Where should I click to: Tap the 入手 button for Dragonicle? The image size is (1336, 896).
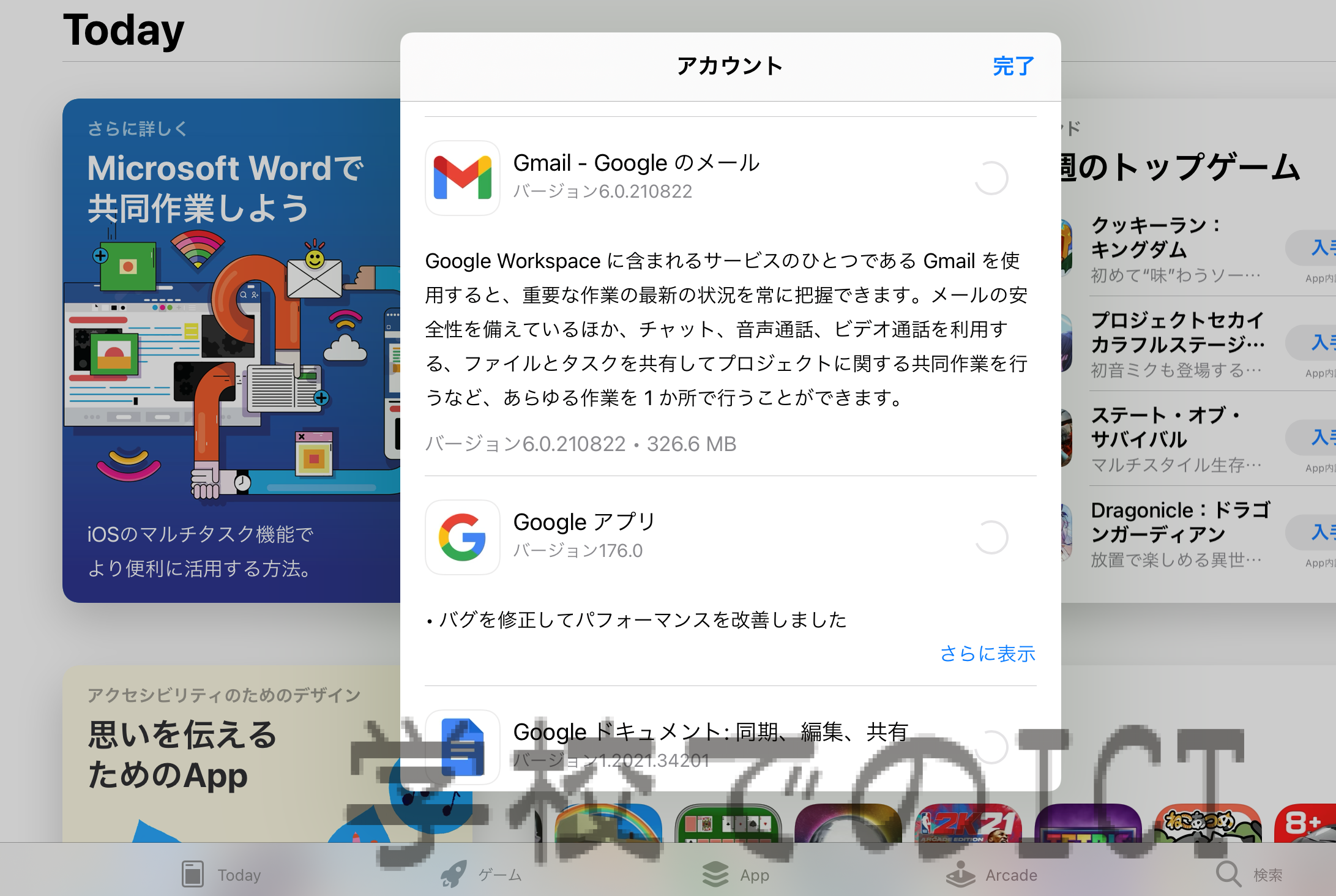[1312, 532]
